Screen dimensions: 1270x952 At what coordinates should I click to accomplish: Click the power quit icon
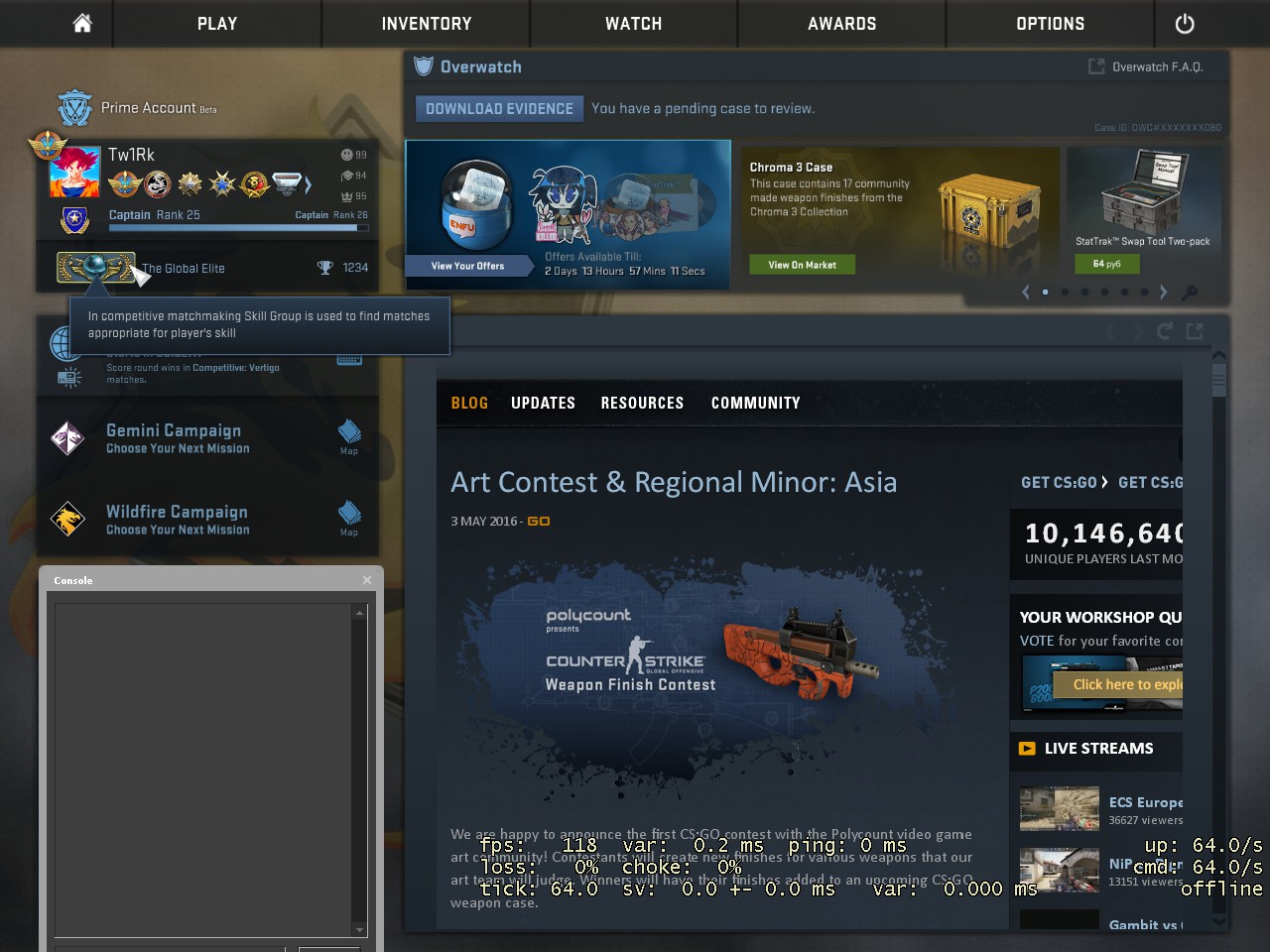pyautogui.click(x=1185, y=24)
